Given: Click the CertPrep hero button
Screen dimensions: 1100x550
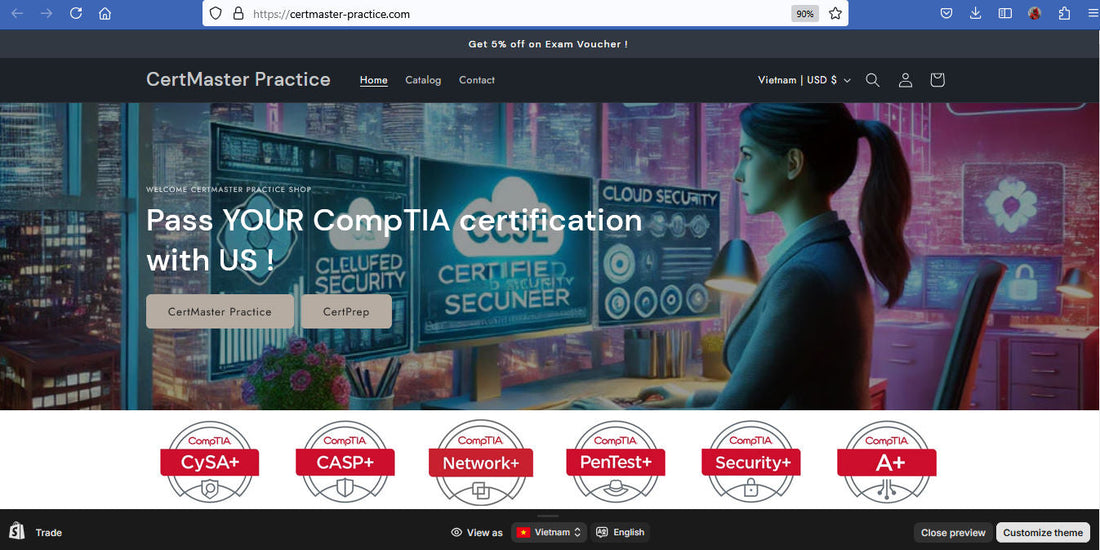Looking at the screenshot, I should 347,311.
